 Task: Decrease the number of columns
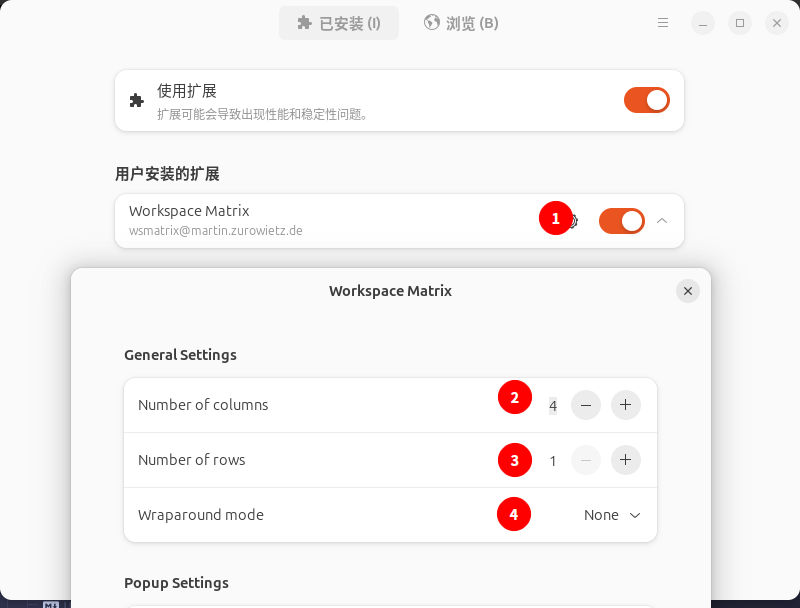coord(586,405)
